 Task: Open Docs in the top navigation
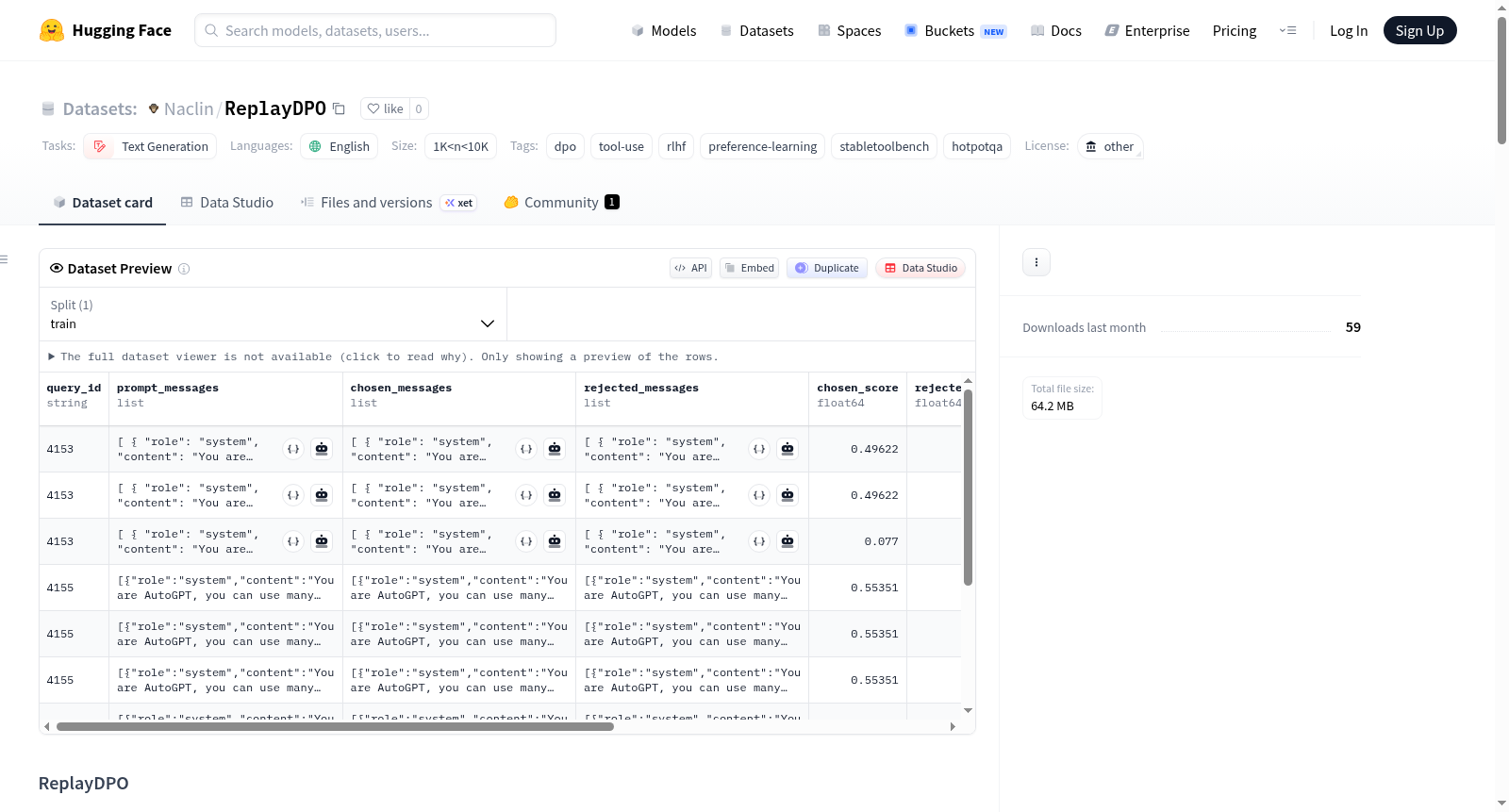coord(1056,30)
